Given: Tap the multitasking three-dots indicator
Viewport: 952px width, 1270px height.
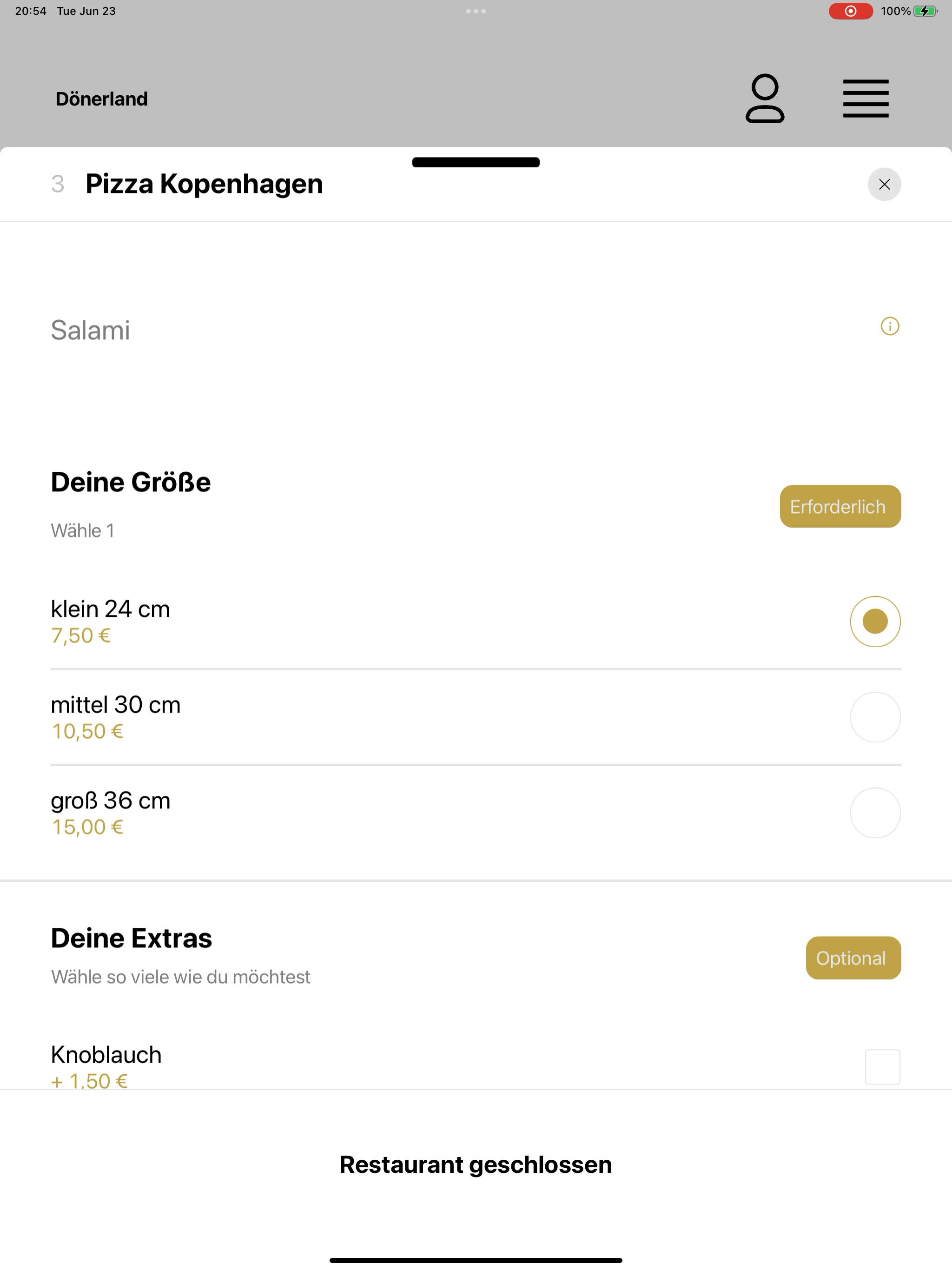Looking at the screenshot, I should point(476,11).
